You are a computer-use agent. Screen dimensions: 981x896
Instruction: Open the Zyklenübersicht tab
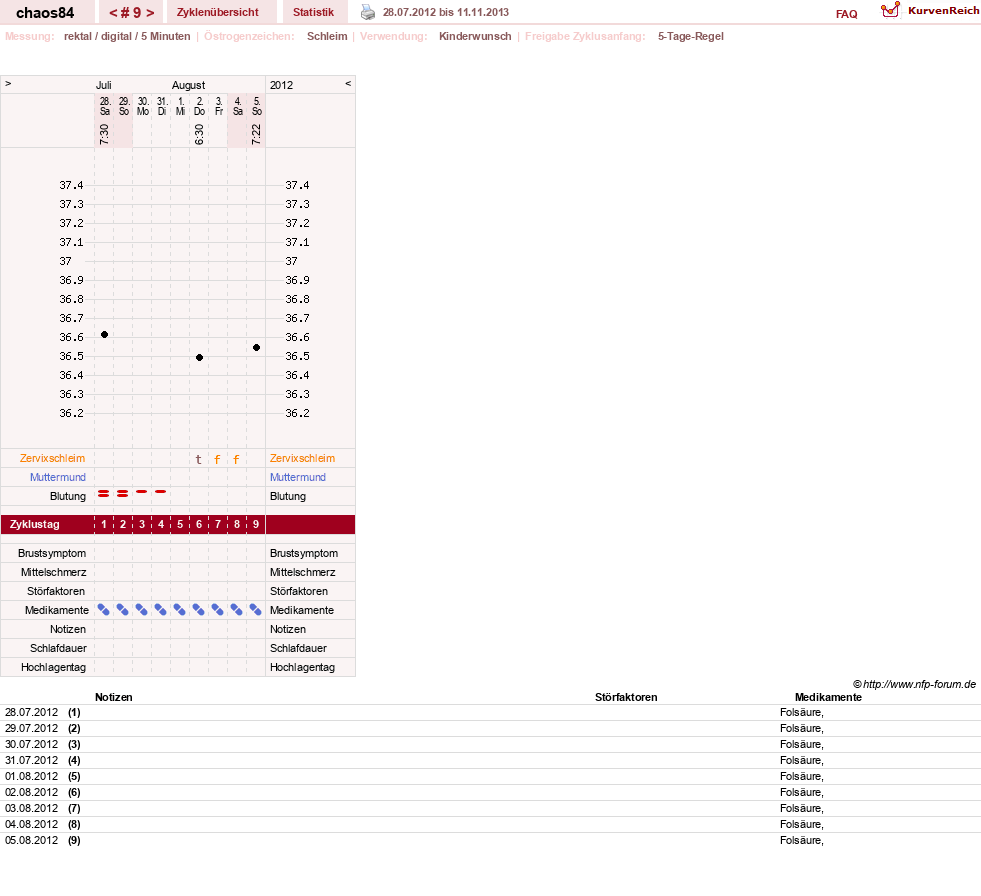point(218,12)
